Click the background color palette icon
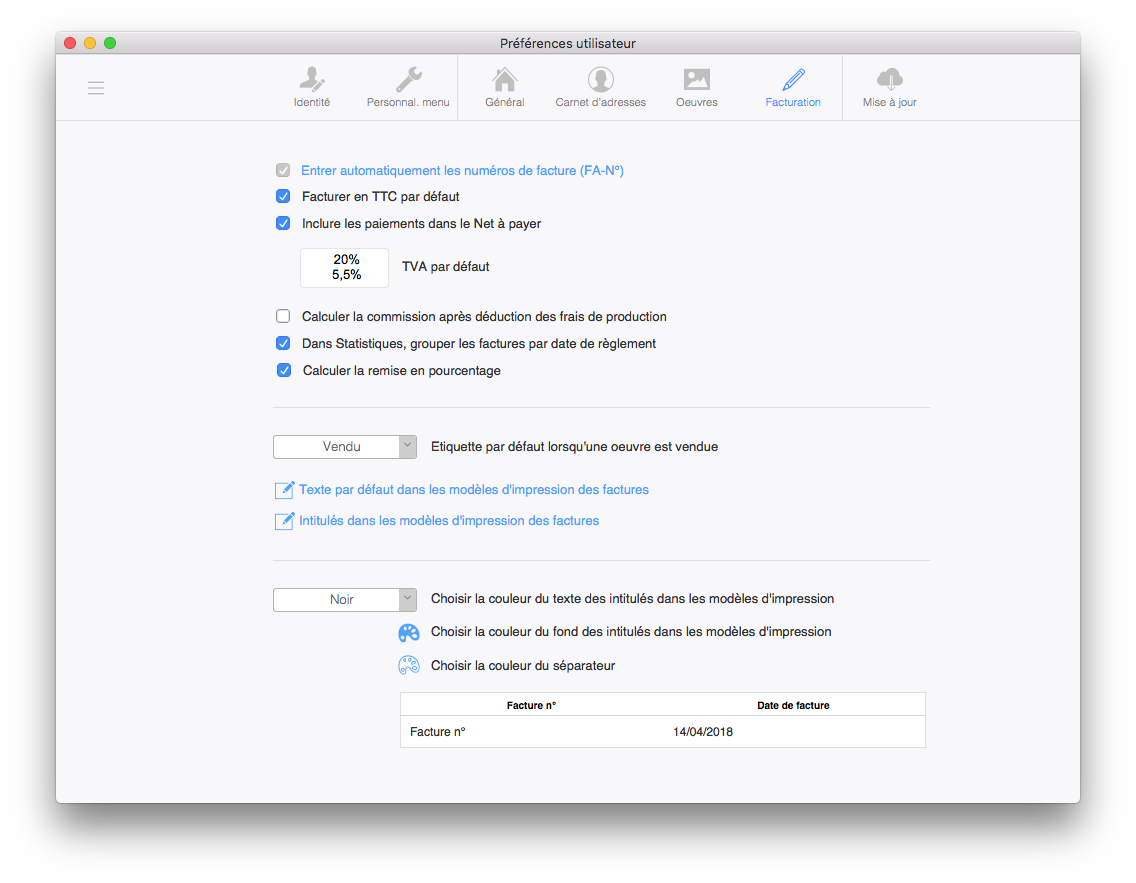Screen dimensions: 1136x883 pos(409,632)
